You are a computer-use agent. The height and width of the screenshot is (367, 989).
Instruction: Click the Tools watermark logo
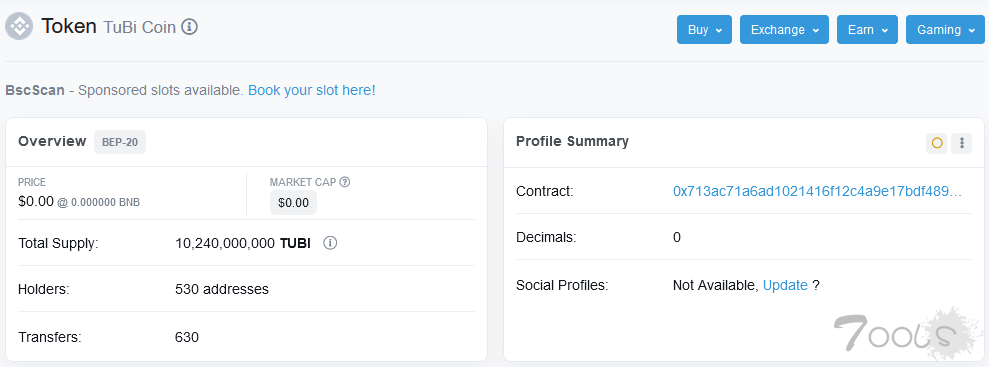tap(905, 332)
